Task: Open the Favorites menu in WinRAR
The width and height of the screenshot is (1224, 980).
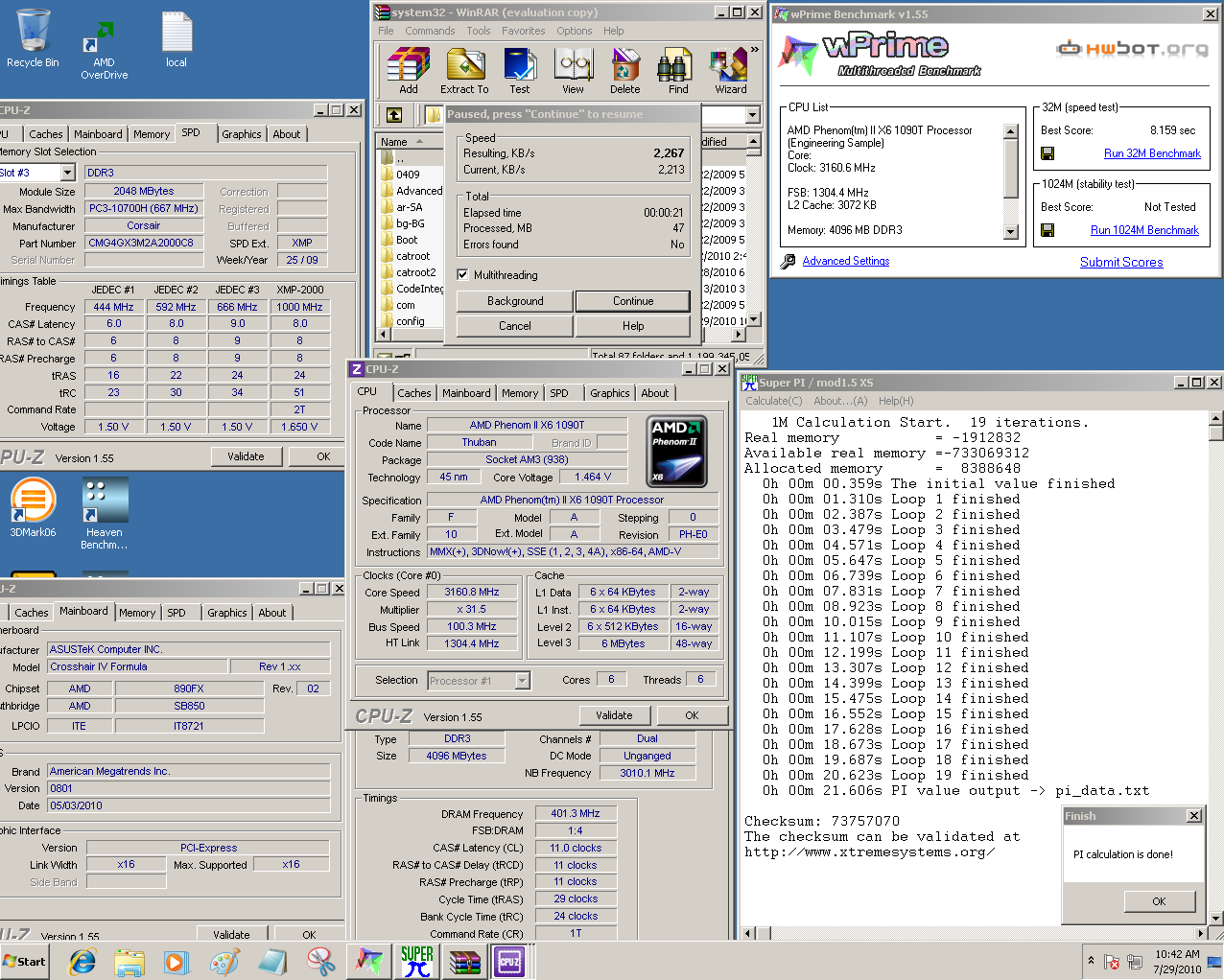Action: pyautogui.click(x=523, y=31)
